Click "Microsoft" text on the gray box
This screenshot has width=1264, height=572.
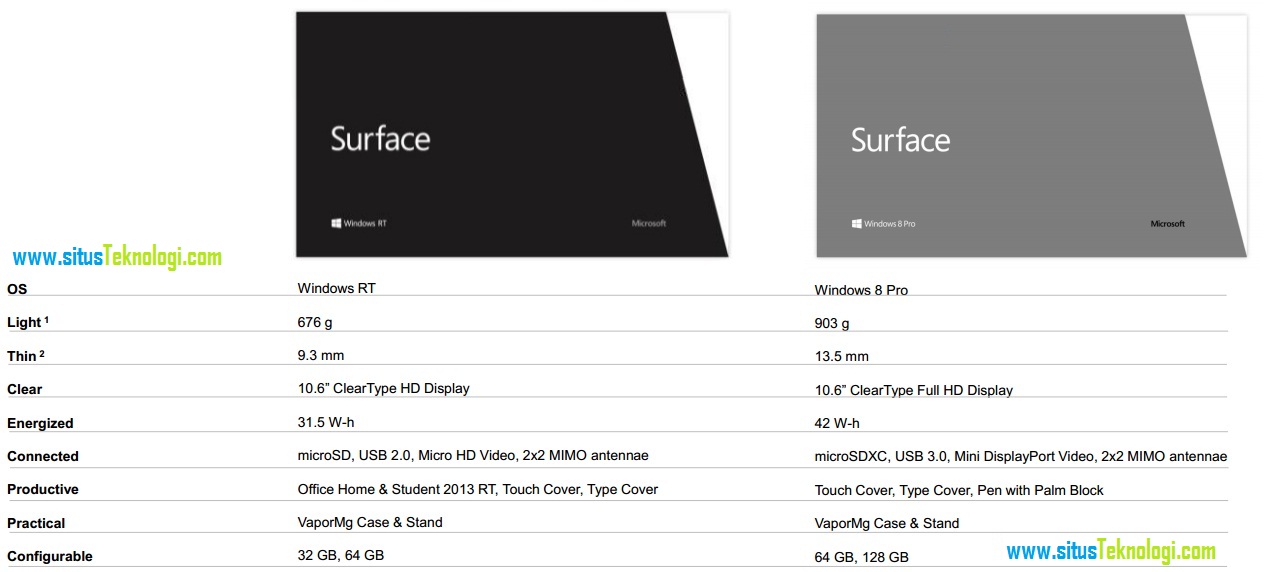pos(1167,224)
